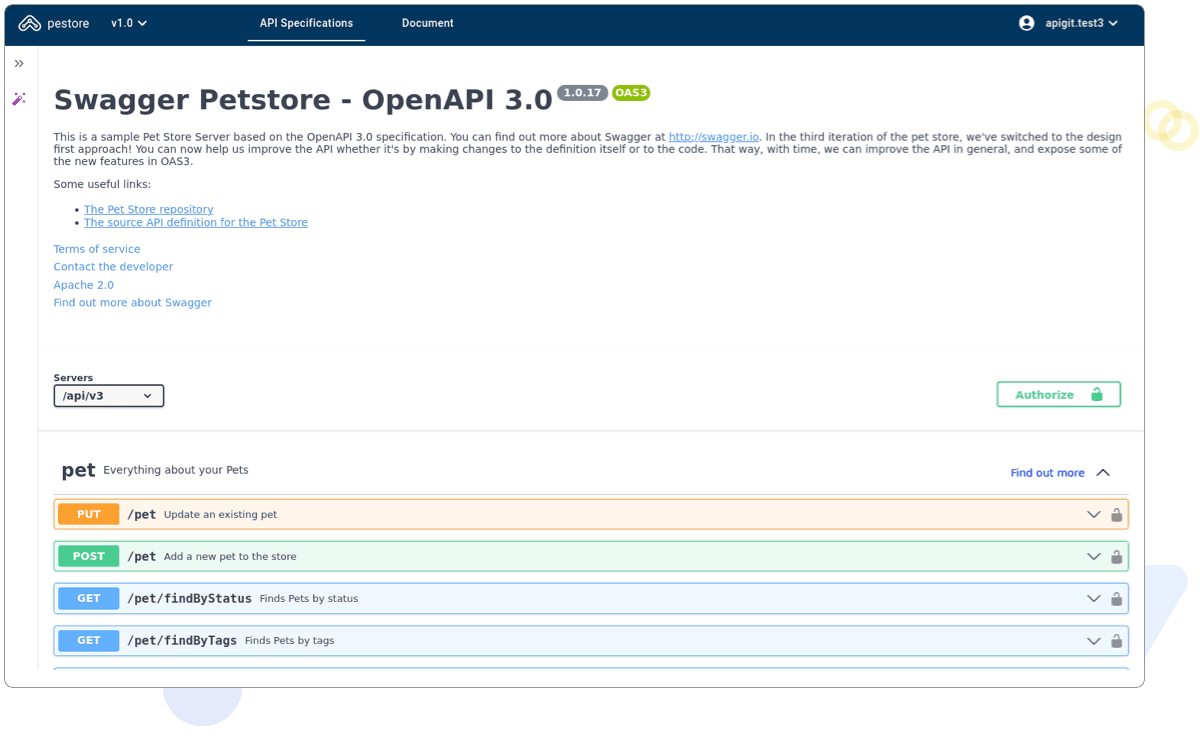Click the GET badge for /pet/findByTags
Viewport: 1200px width, 736px height.
89,641
